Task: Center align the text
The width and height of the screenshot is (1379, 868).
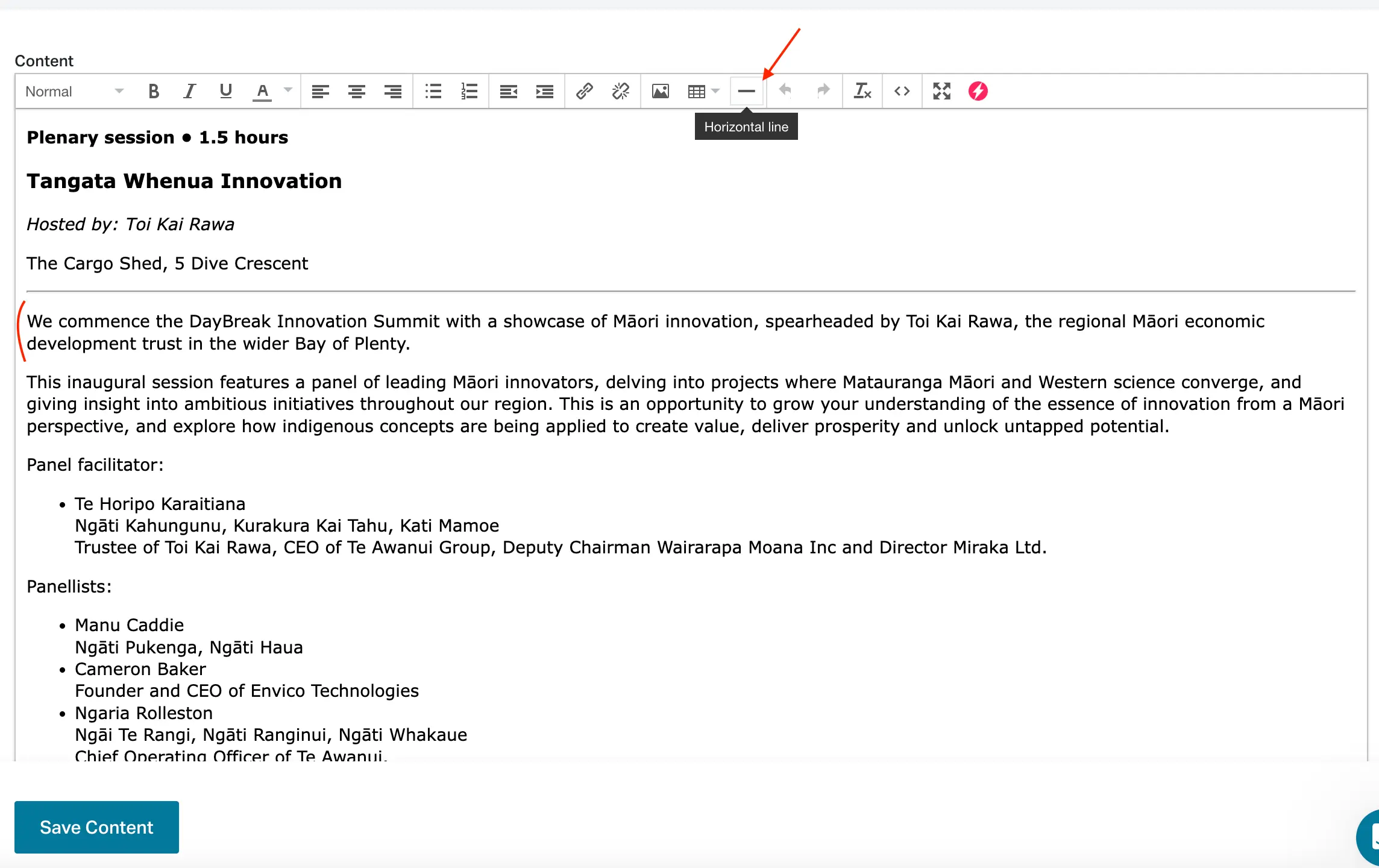Action: 357,91
